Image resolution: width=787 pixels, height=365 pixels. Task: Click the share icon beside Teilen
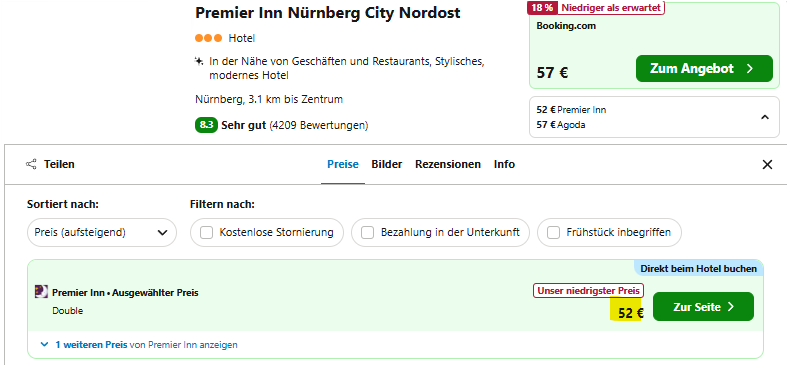click(x=31, y=164)
